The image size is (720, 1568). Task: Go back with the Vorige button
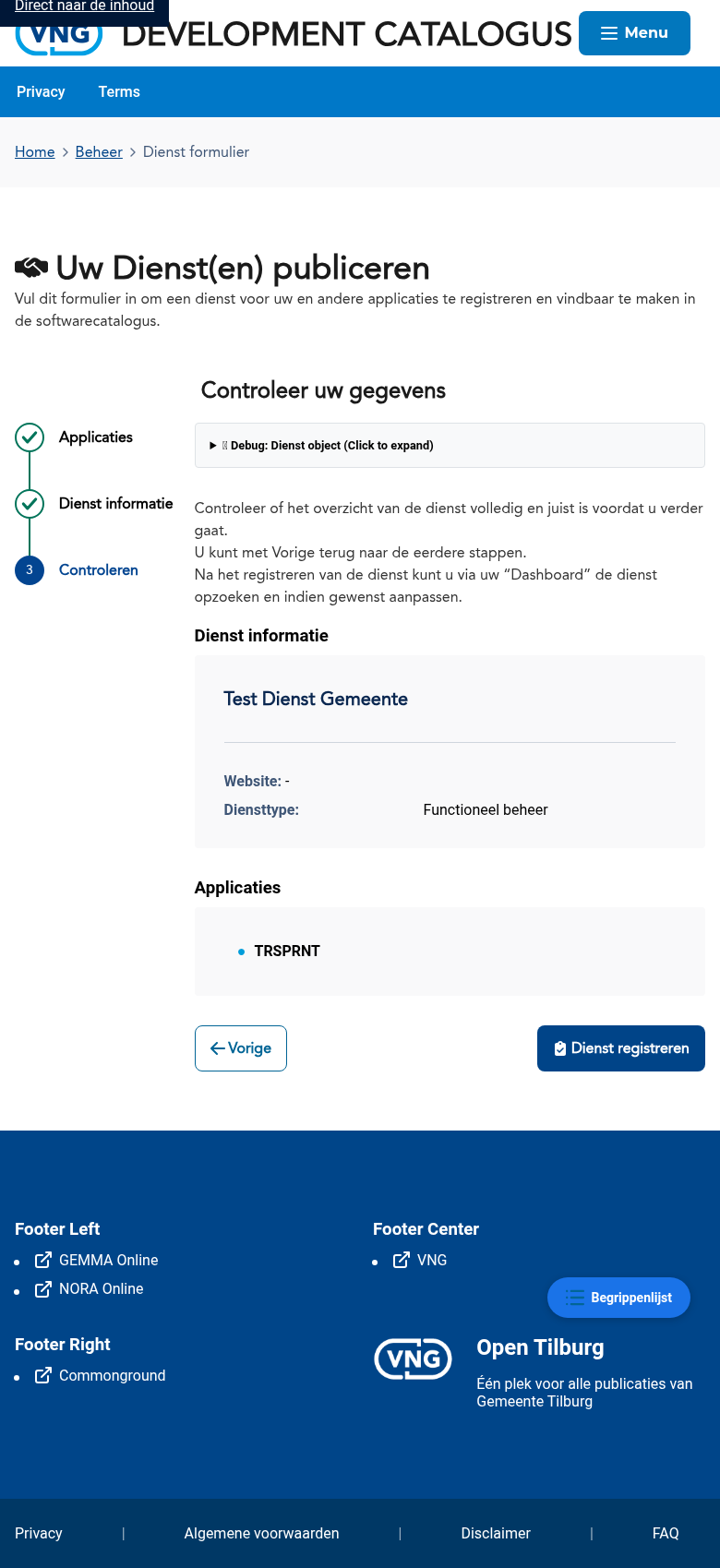[241, 1048]
